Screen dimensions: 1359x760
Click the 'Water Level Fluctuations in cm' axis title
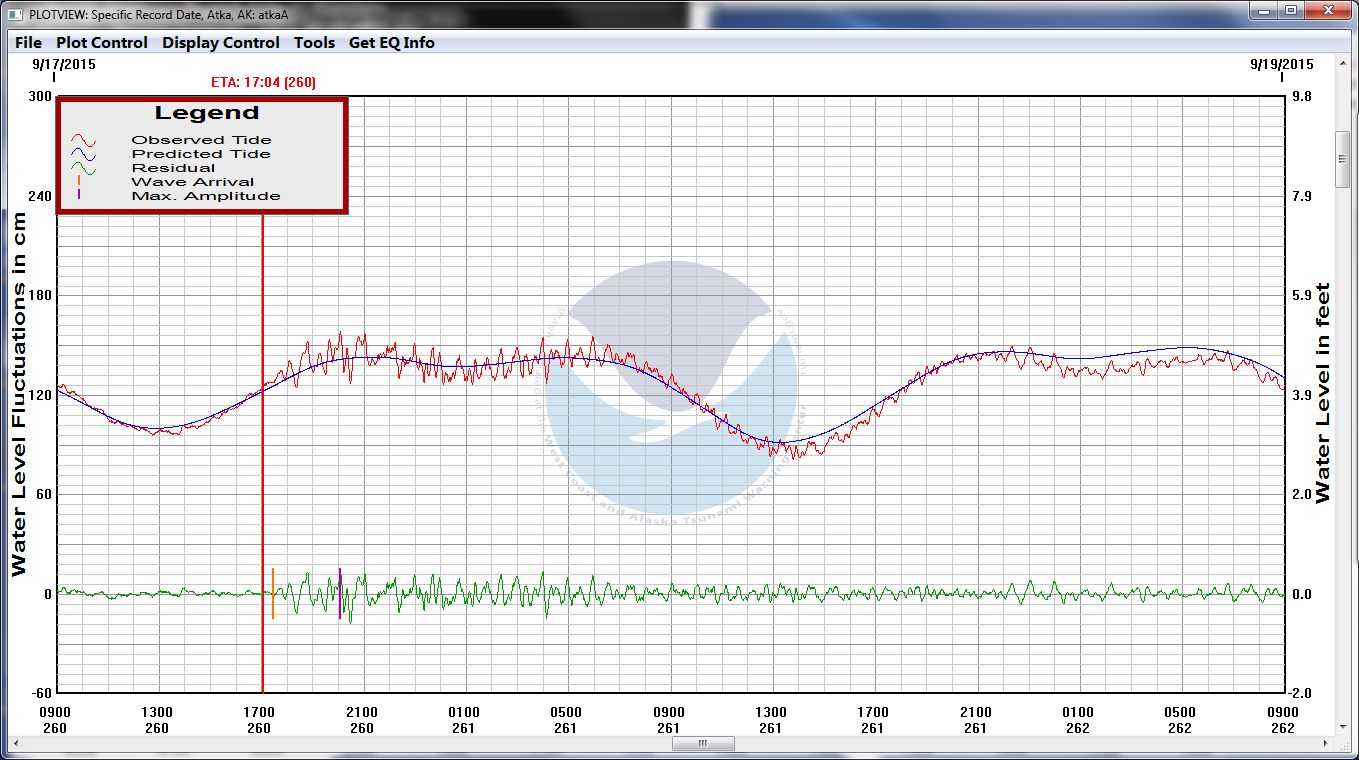click(x=19, y=394)
